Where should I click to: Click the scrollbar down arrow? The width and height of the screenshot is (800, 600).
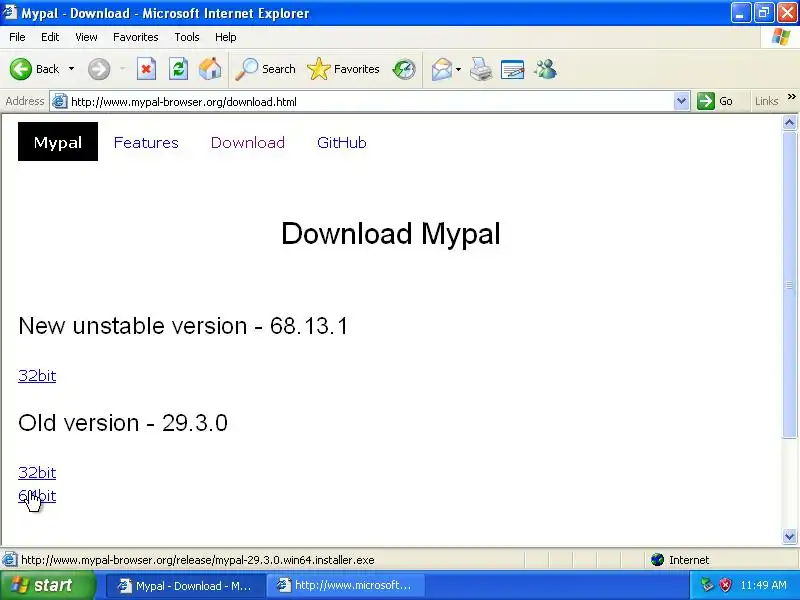click(789, 536)
